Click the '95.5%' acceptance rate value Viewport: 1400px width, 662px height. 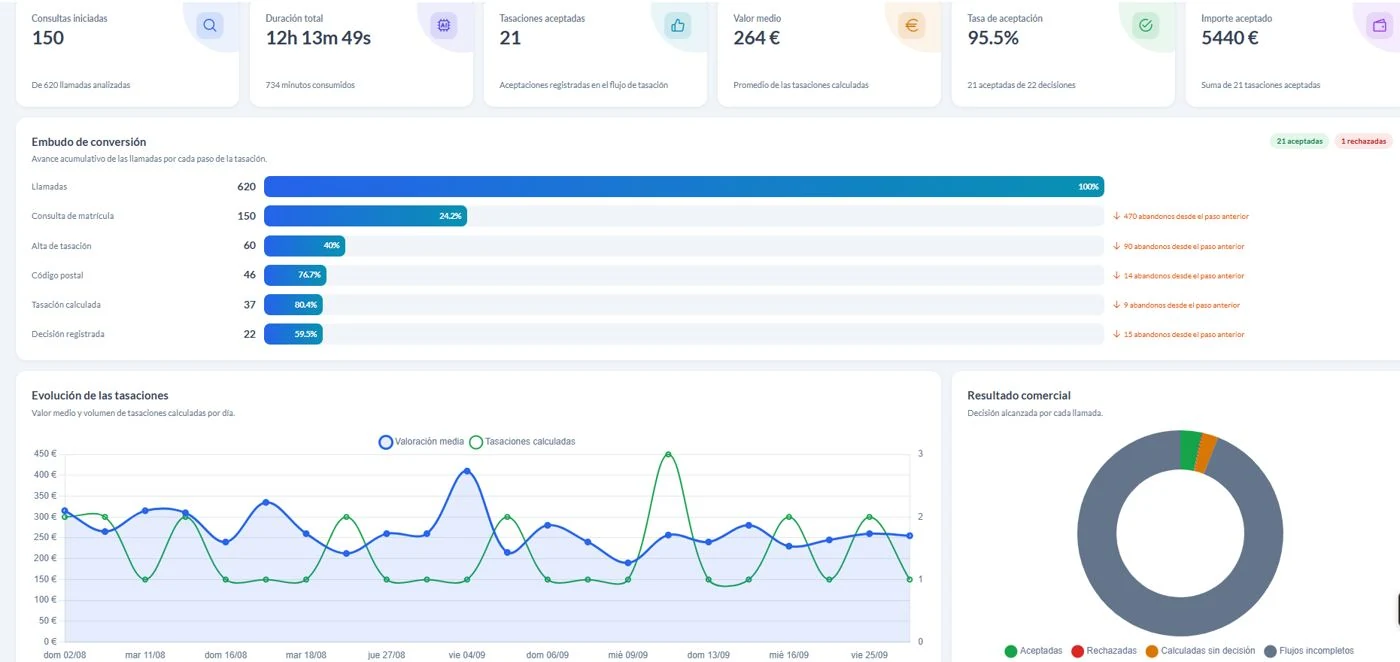[x=993, y=38]
